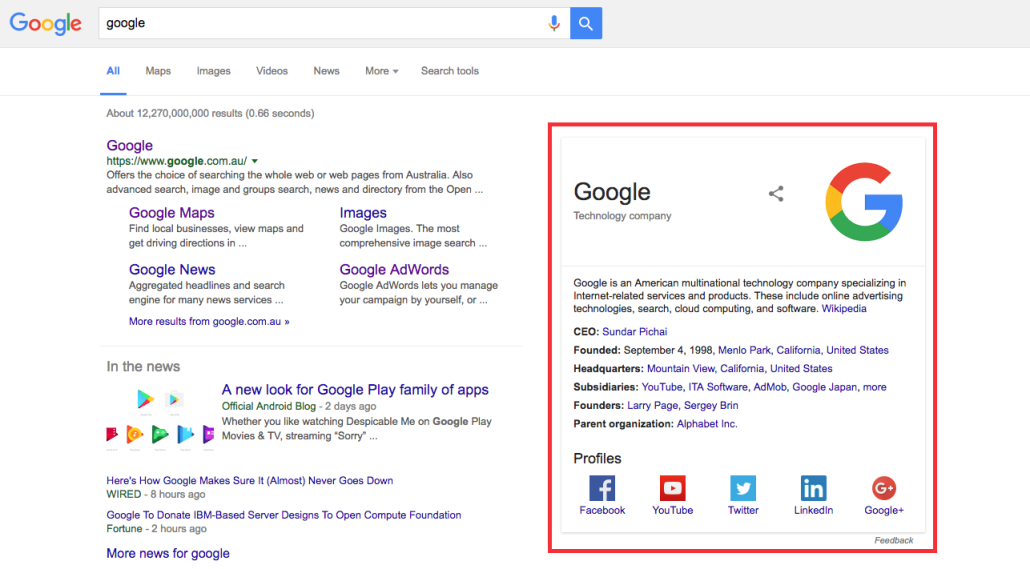Open the Facebook profile icon
The width and height of the screenshot is (1030, 569).
pyautogui.click(x=602, y=488)
